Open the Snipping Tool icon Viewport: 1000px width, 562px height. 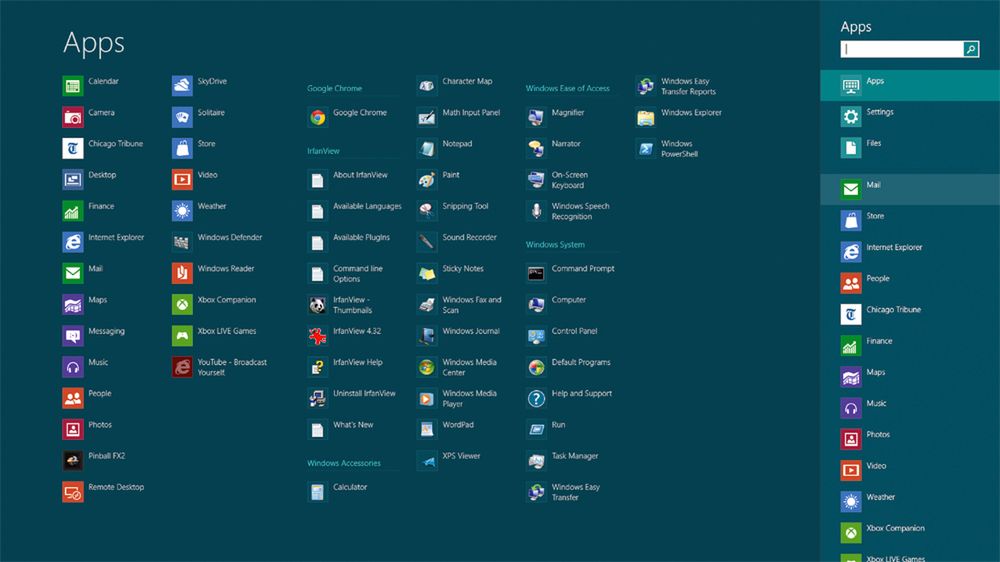click(x=427, y=211)
